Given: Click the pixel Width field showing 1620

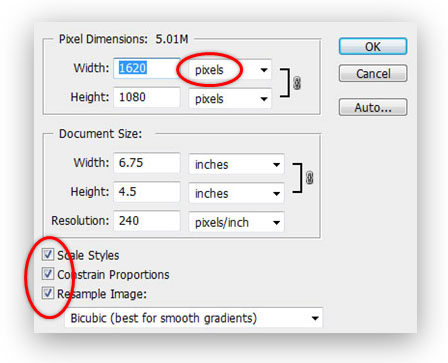Looking at the screenshot, I should 147,68.
